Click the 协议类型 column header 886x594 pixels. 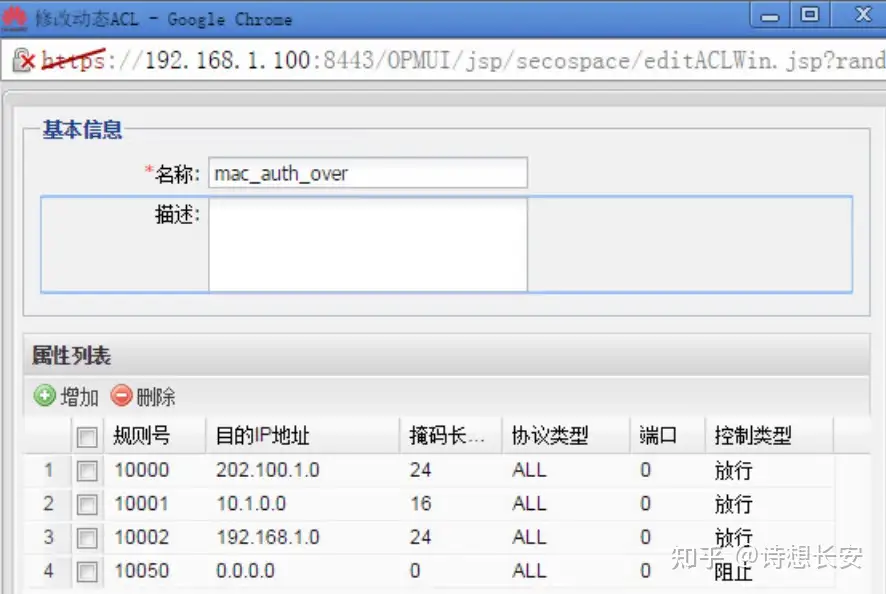tap(550, 436)
